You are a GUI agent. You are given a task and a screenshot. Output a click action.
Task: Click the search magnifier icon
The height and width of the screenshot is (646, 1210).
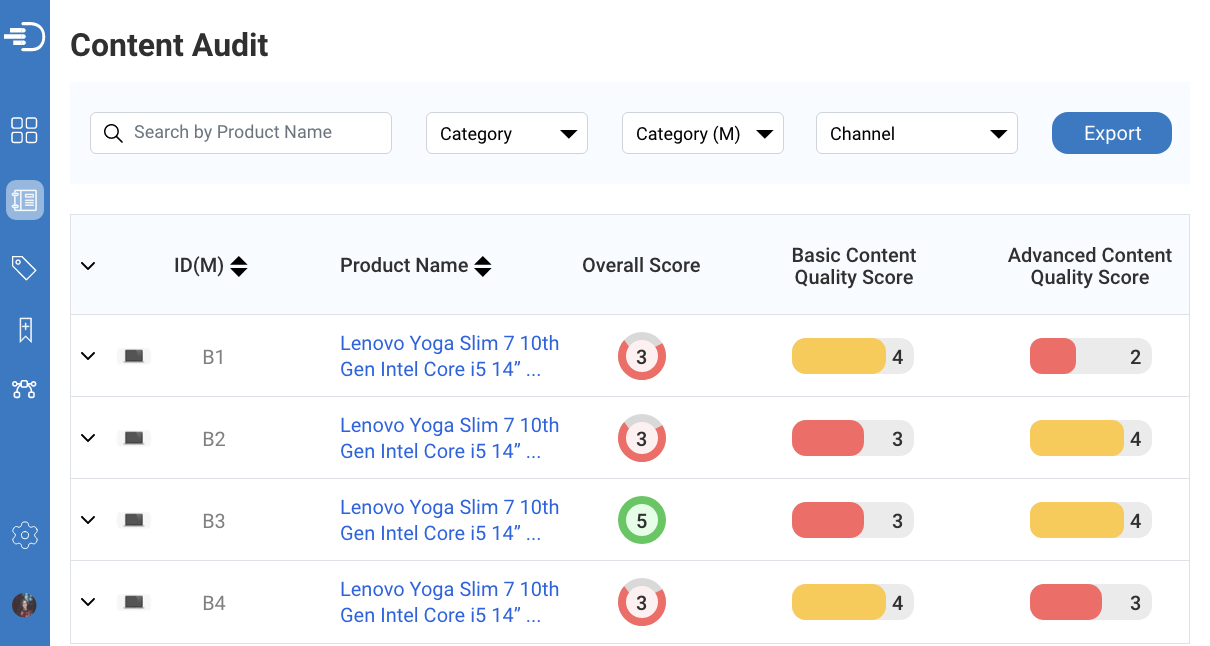coord(113,132)
